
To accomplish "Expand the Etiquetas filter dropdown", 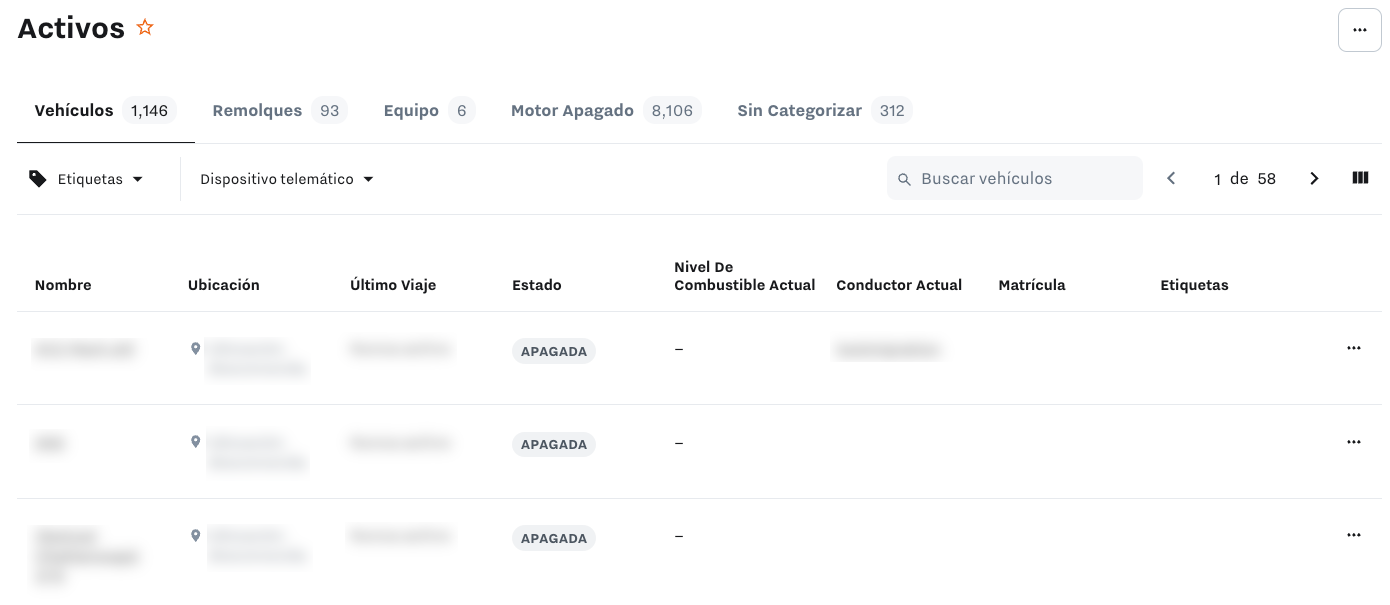I will [x=86, y=179].
